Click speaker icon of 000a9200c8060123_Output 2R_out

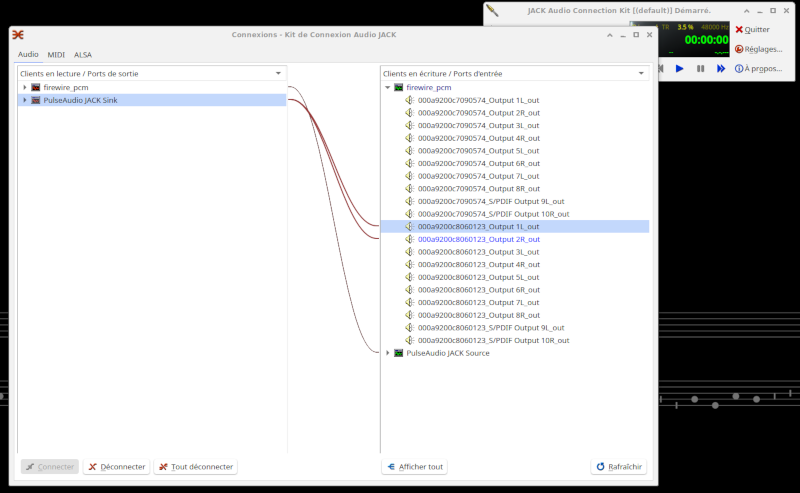click(410, 239)
